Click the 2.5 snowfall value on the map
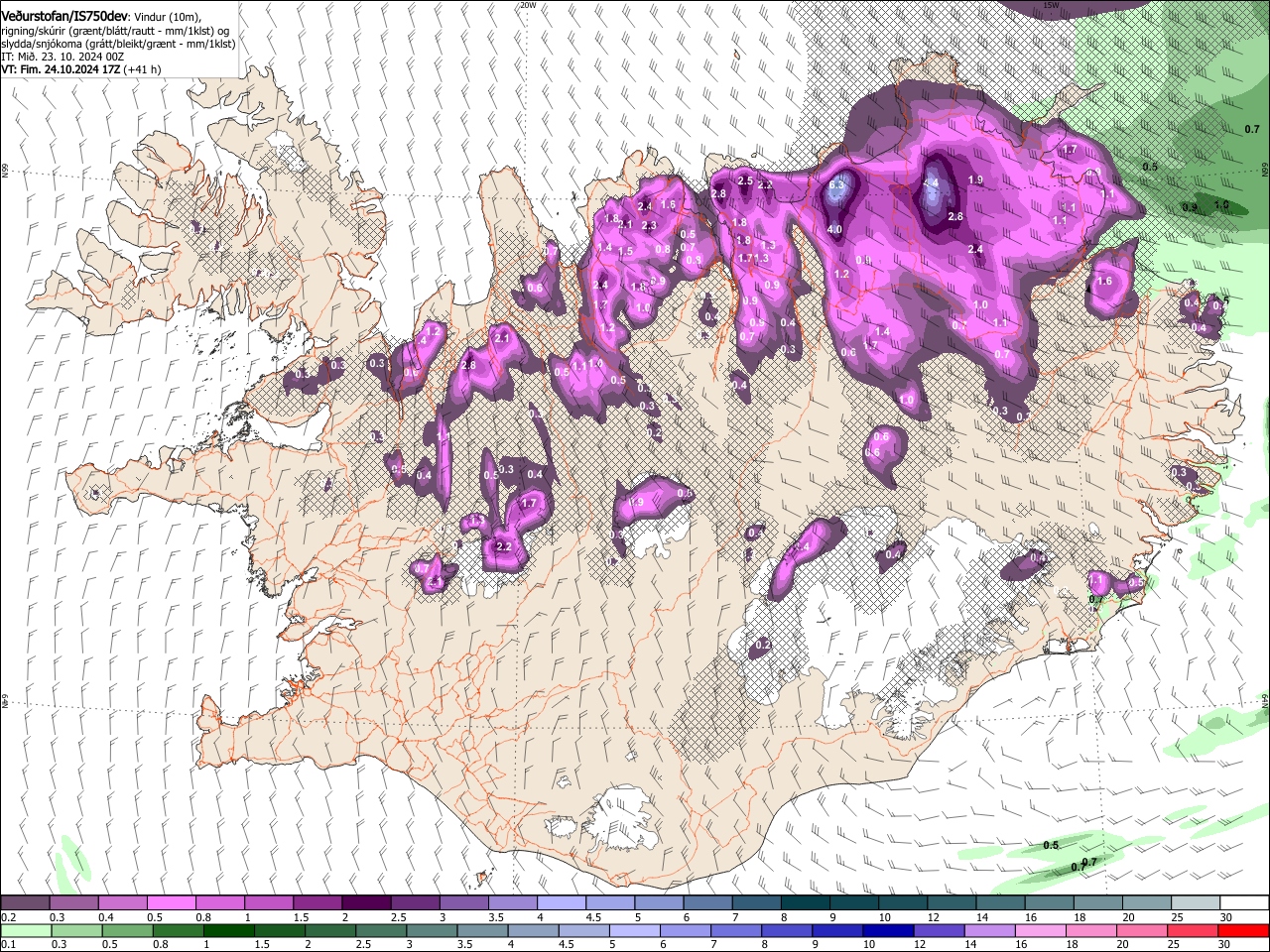 coord(746,180)
